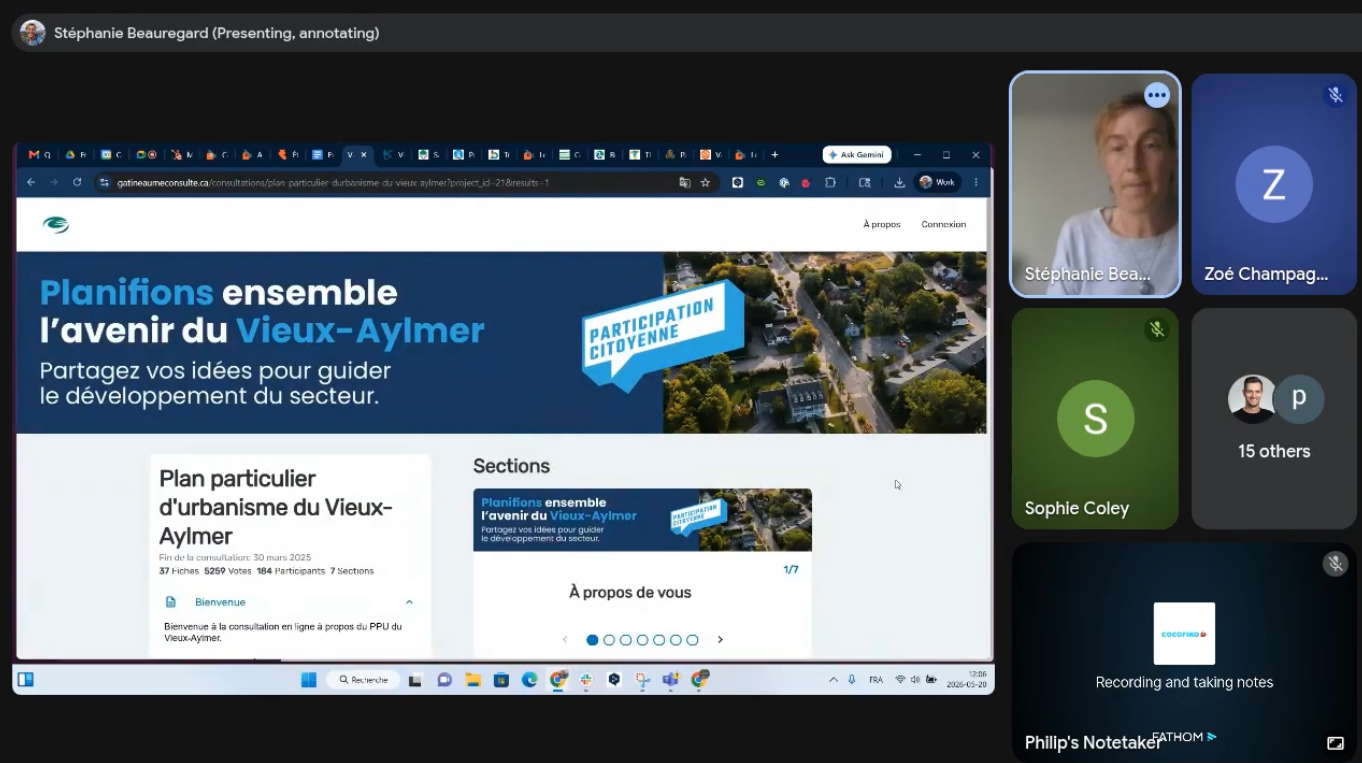The image size is (1362, 763).
Task: Select fourth carousel dot
Action: (x=642, y=640)
